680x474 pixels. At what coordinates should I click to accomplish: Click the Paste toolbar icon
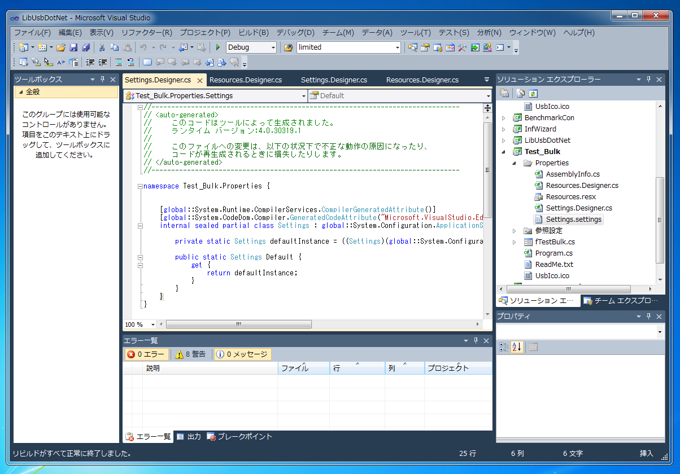[x=127, y=47]
